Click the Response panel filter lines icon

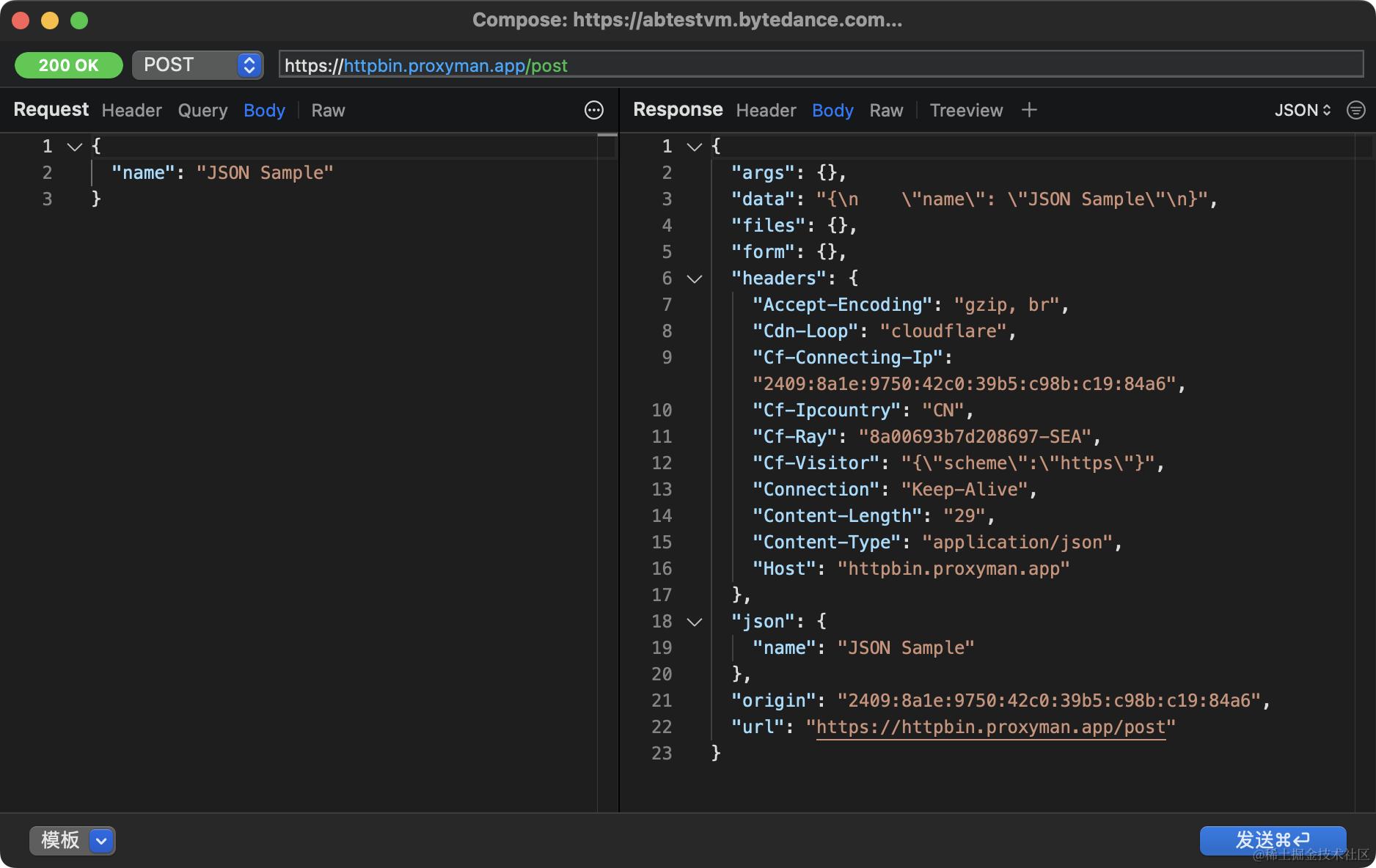click(1355, 110)
